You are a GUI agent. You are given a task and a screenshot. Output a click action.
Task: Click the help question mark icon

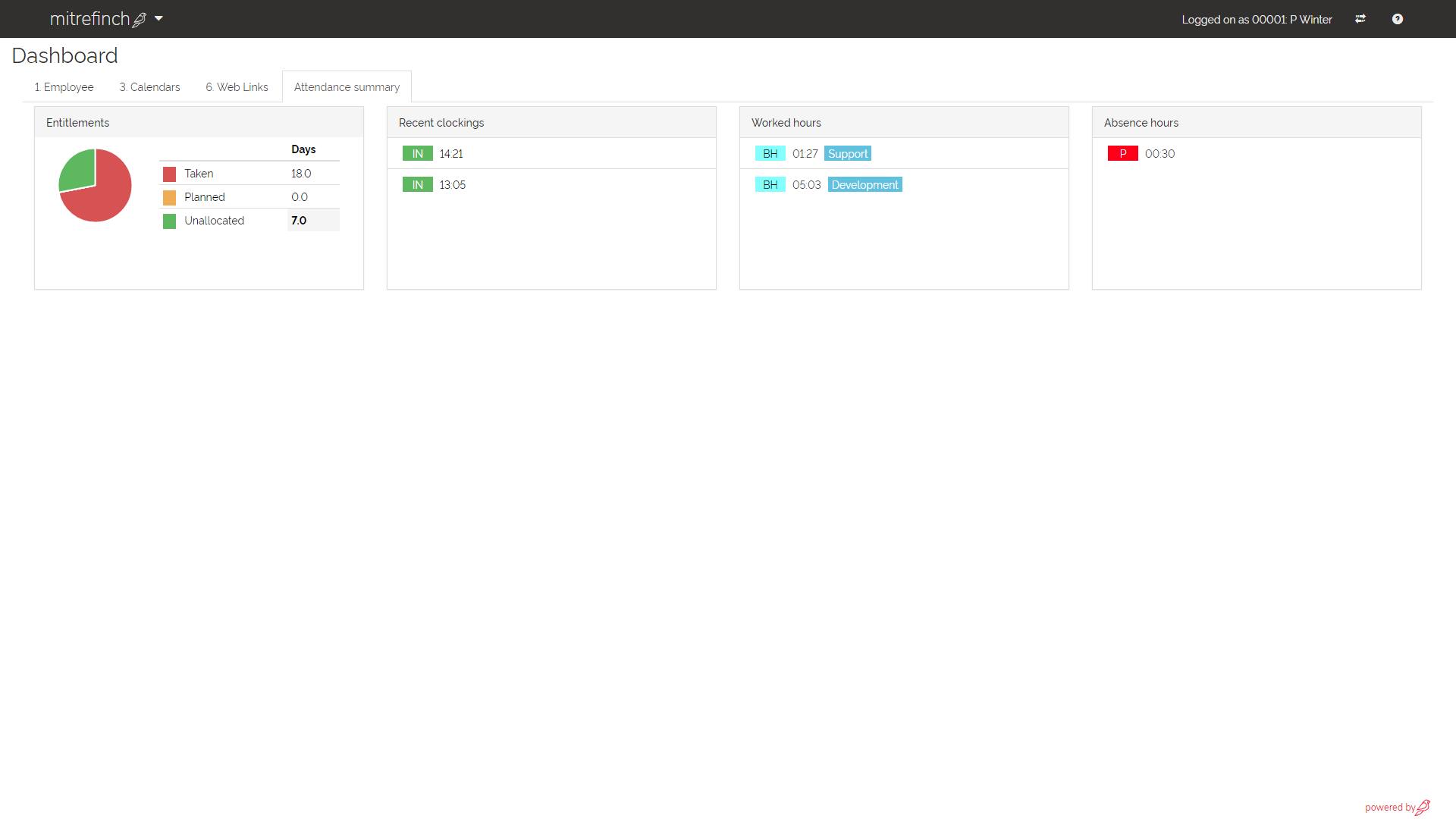pos(1398,18)
